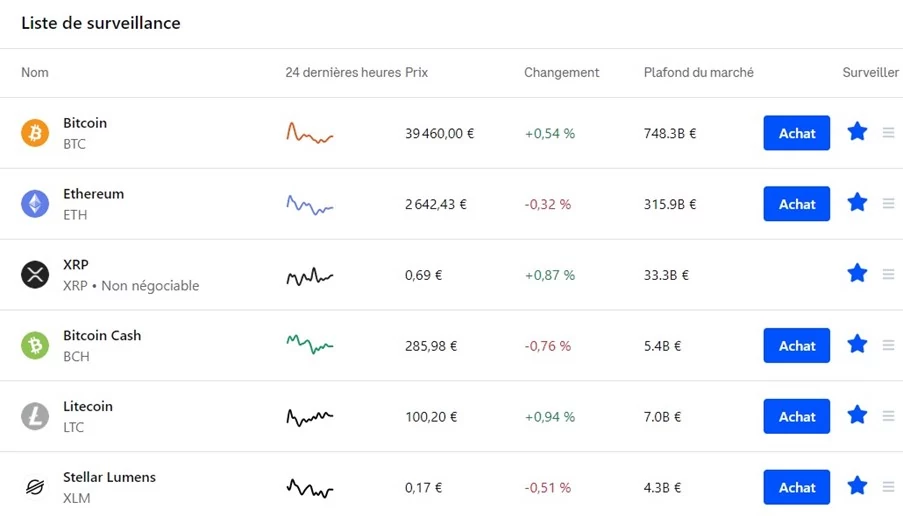Click the 24 dernières heures header
The height and width of the screenshot is (516, 903).
[x=343, y=73]
